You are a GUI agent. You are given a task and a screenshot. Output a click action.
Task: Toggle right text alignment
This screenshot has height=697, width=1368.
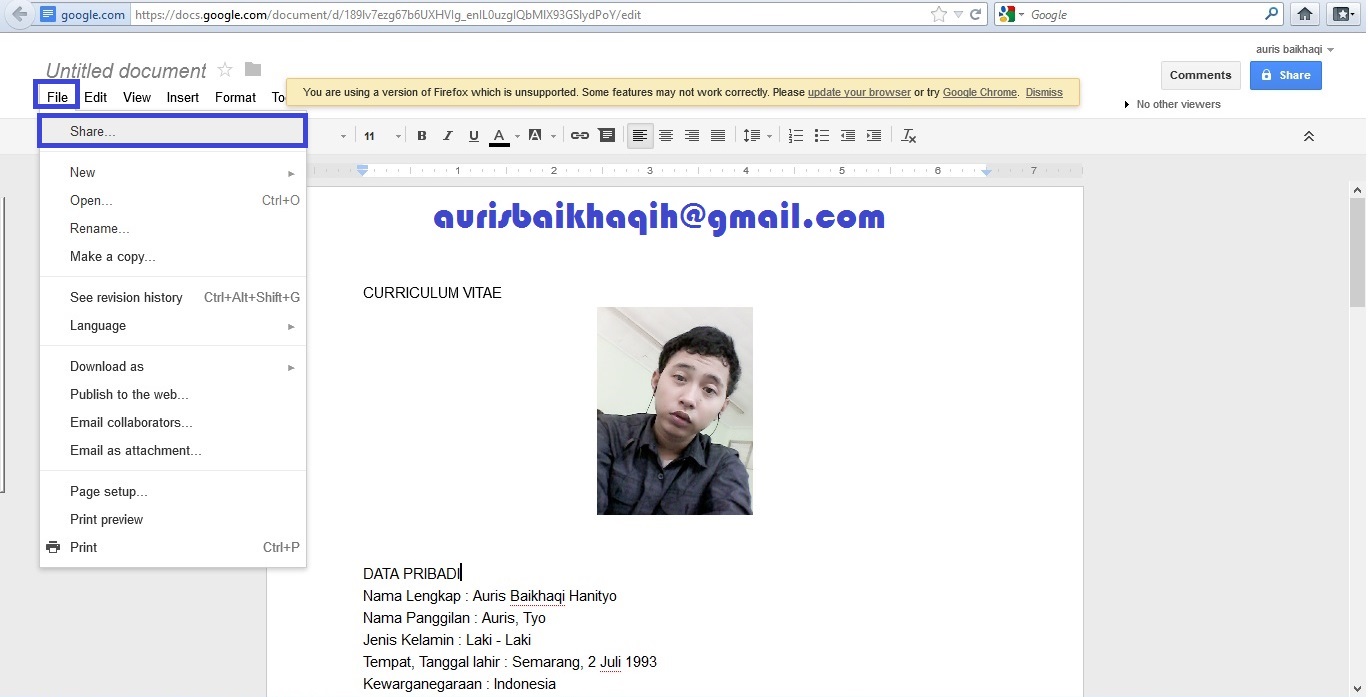click(x=692, y=135)
